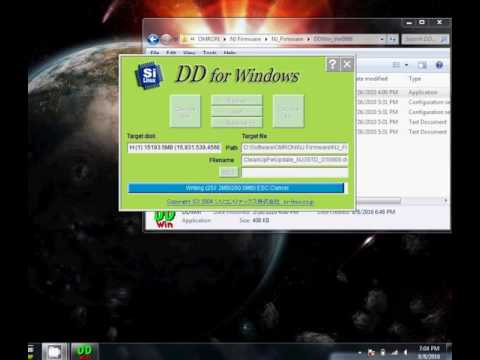
Task: Click the small button left of the blank field
Action: 228,172
